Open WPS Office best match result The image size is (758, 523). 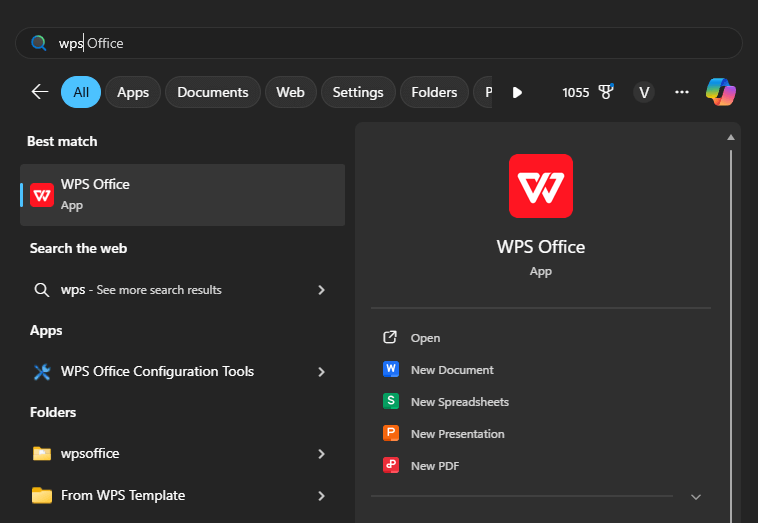[x=182, y=195]
